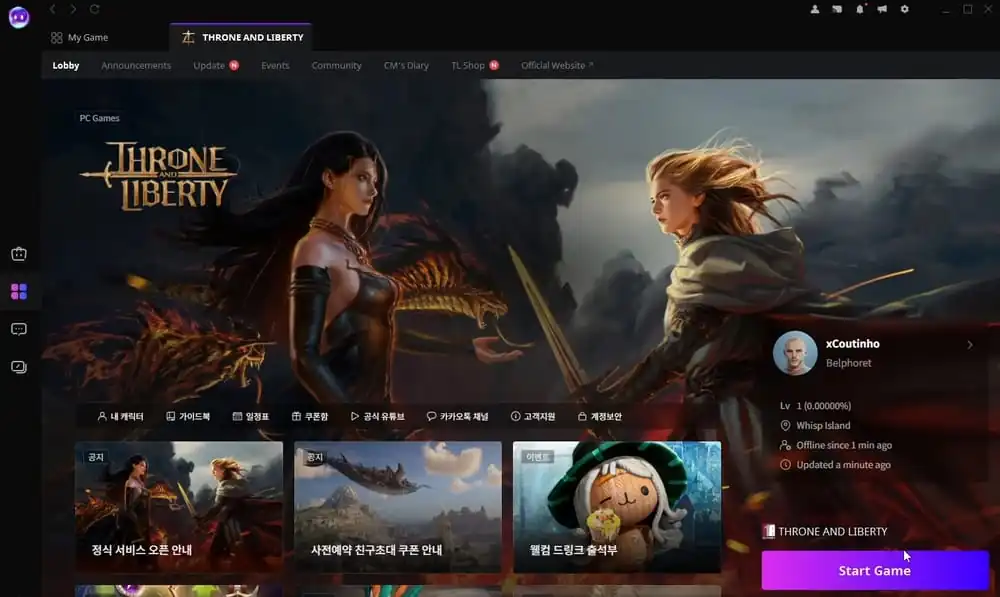
Task: Open 카카오톡 채널 (KakaoTalk channel) link
Action: [457, 416]
